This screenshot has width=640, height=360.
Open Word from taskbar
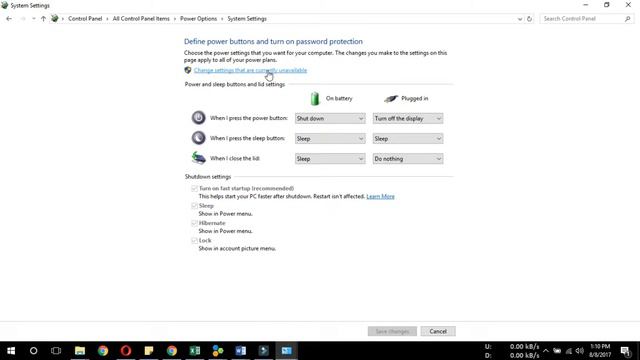tap(240, 351)
